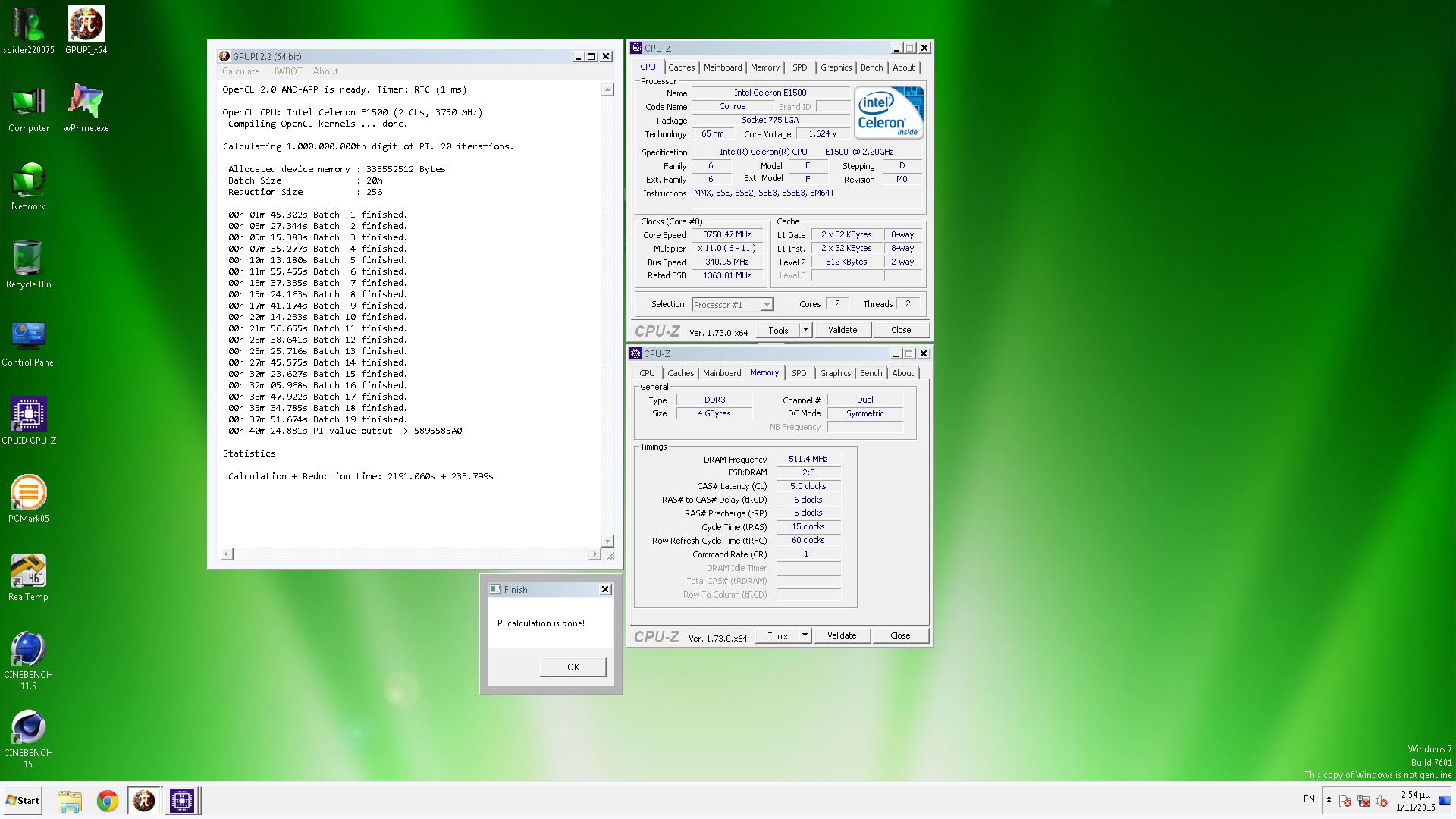Select SPD tab in top CPU-Z window
The image size is (1456, 819).
(800, 67)
